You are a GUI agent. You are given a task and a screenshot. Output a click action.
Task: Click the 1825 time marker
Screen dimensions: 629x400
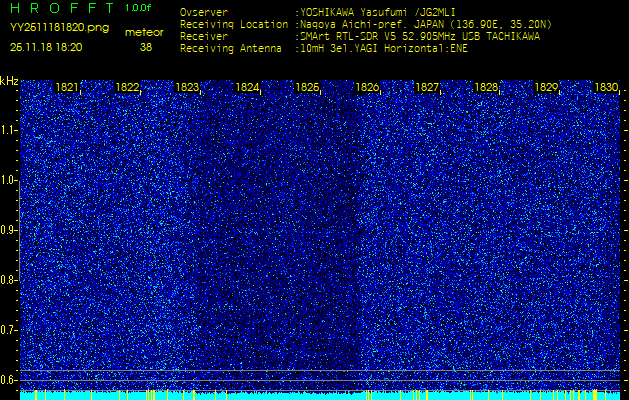(307, 87)
